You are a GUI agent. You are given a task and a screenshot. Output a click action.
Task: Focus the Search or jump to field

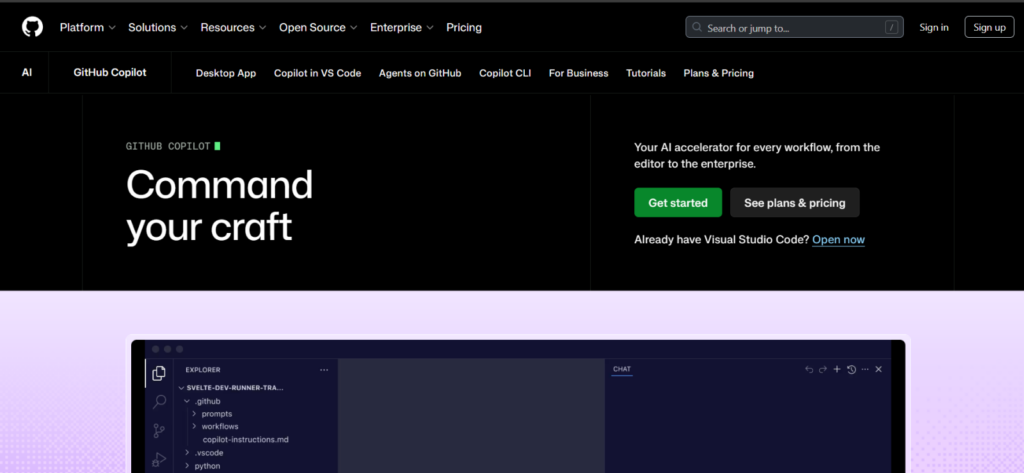tap(794, 27)
